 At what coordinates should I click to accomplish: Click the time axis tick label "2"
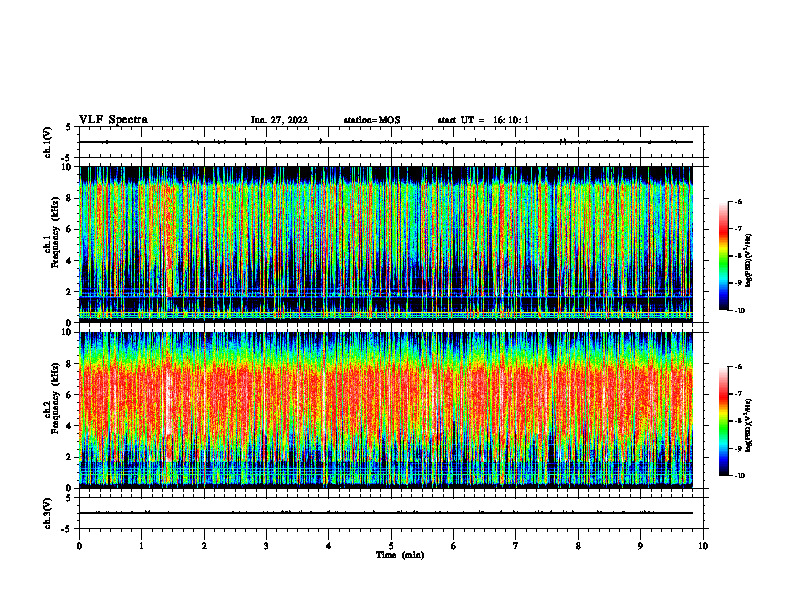[x=204, y=546]
